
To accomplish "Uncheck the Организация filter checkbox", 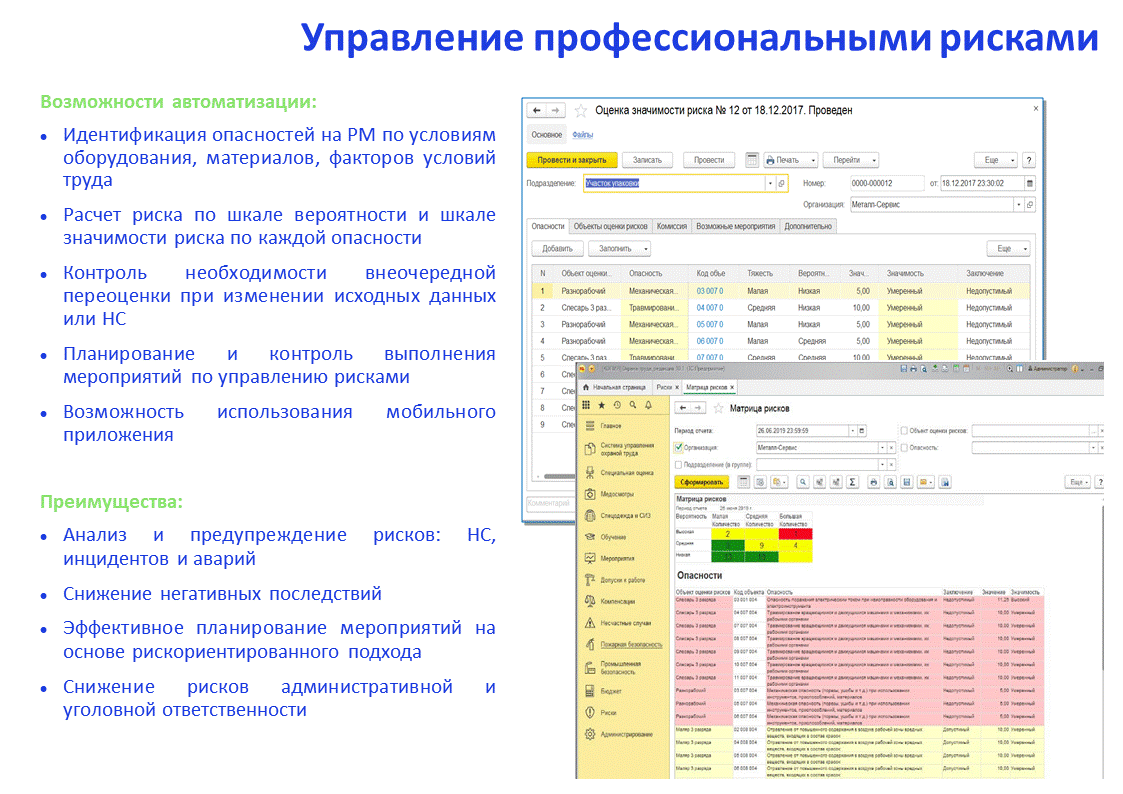I will [x=678, y=447].
